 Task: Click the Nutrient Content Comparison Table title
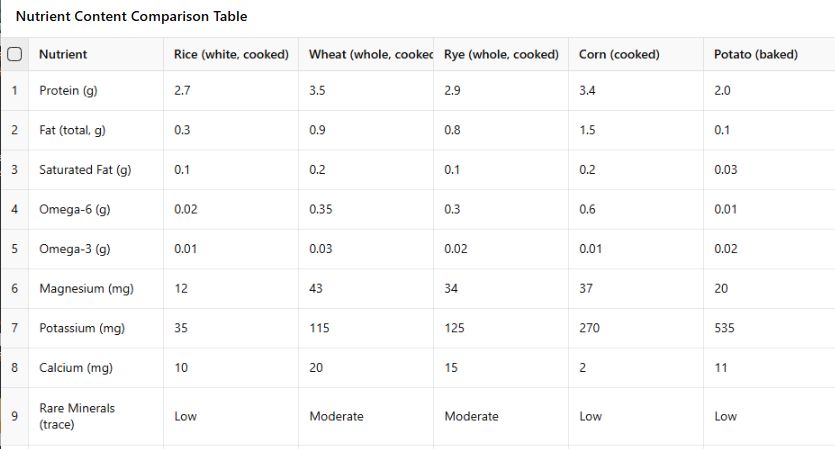[132, 17]
